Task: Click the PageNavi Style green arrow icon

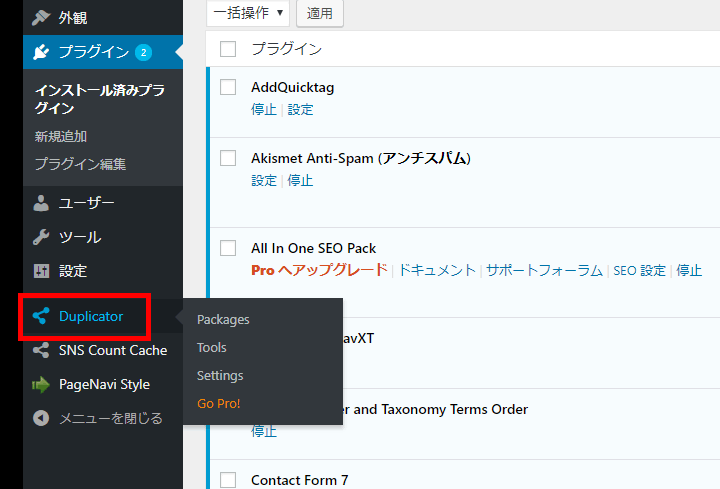Action: pyautogui.click(x=41, y=384)
